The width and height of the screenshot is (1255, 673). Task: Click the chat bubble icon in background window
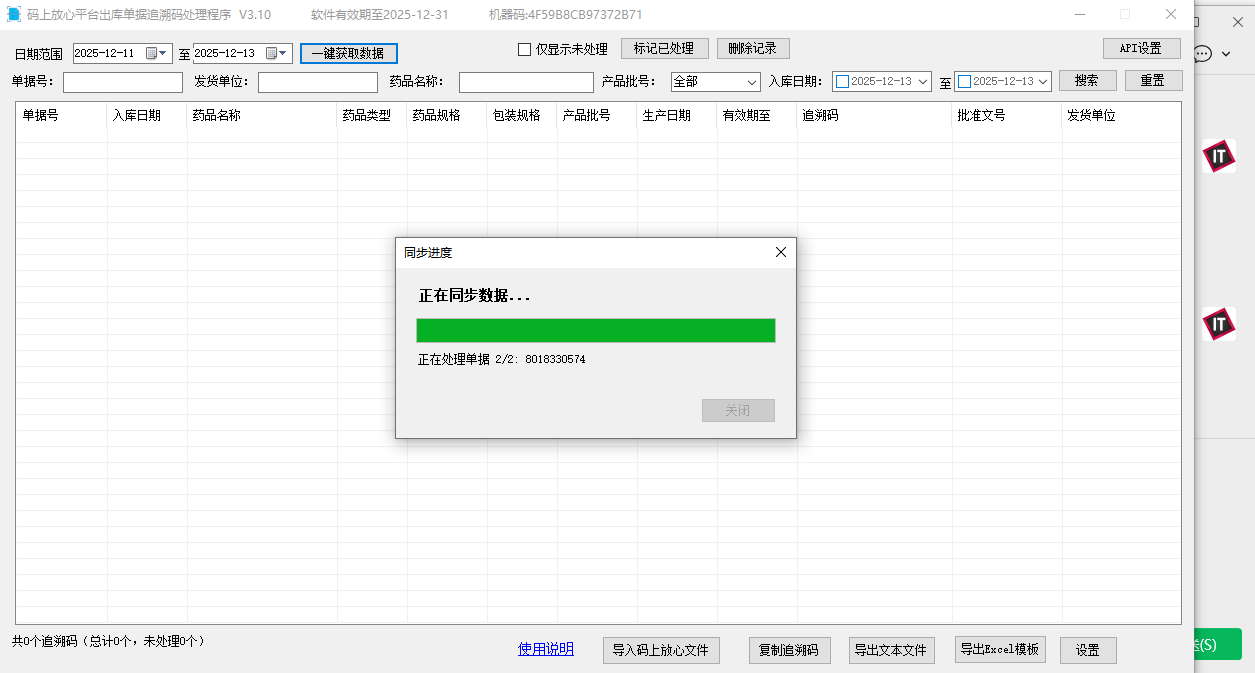coord(1203,54)
